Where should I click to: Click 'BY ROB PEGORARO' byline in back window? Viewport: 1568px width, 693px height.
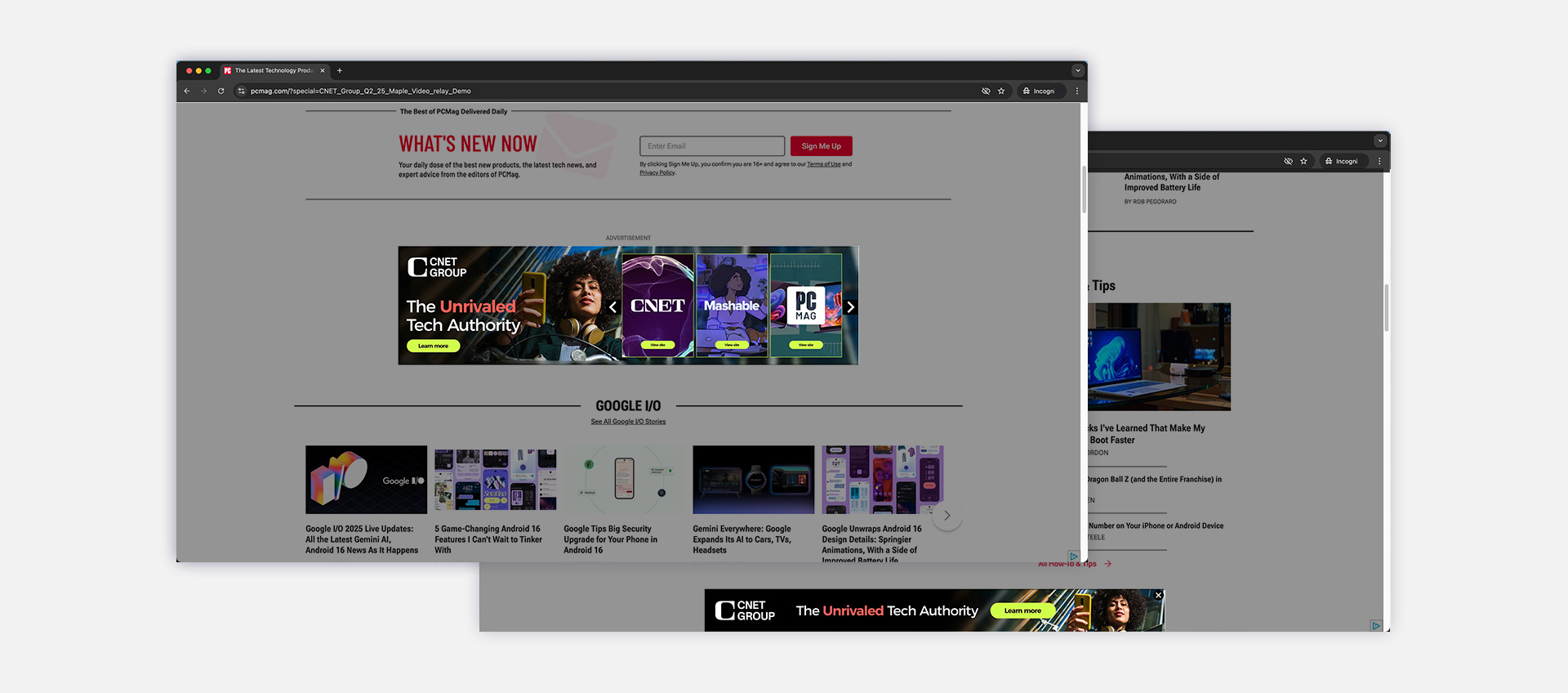click(1150, 202)
